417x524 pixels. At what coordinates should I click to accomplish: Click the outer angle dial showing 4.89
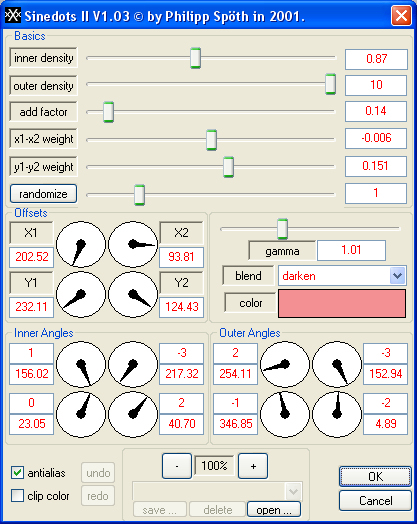click(x=337, y=414)
